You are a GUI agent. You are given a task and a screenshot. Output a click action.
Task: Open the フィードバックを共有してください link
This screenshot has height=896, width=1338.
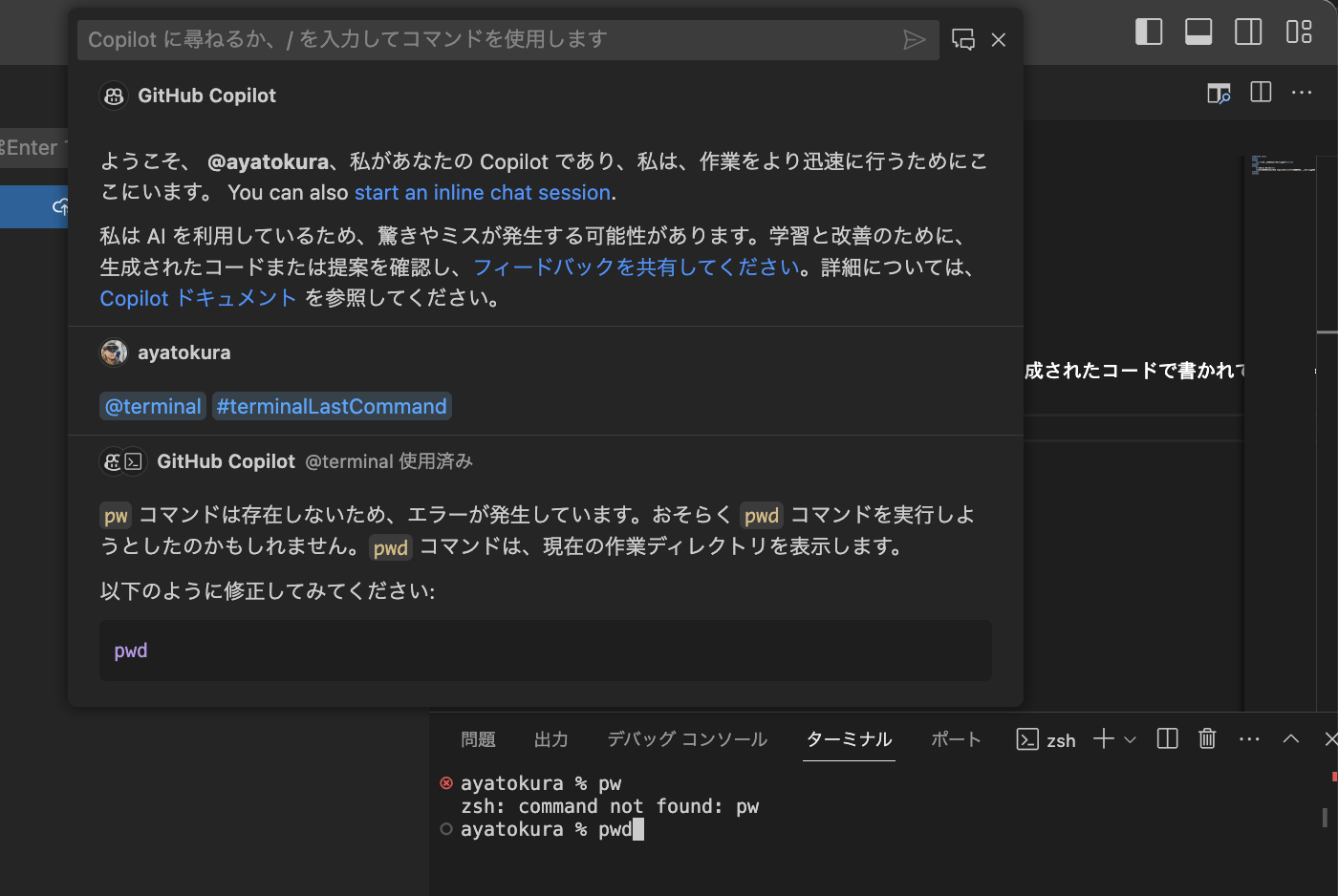coord(637,267)
